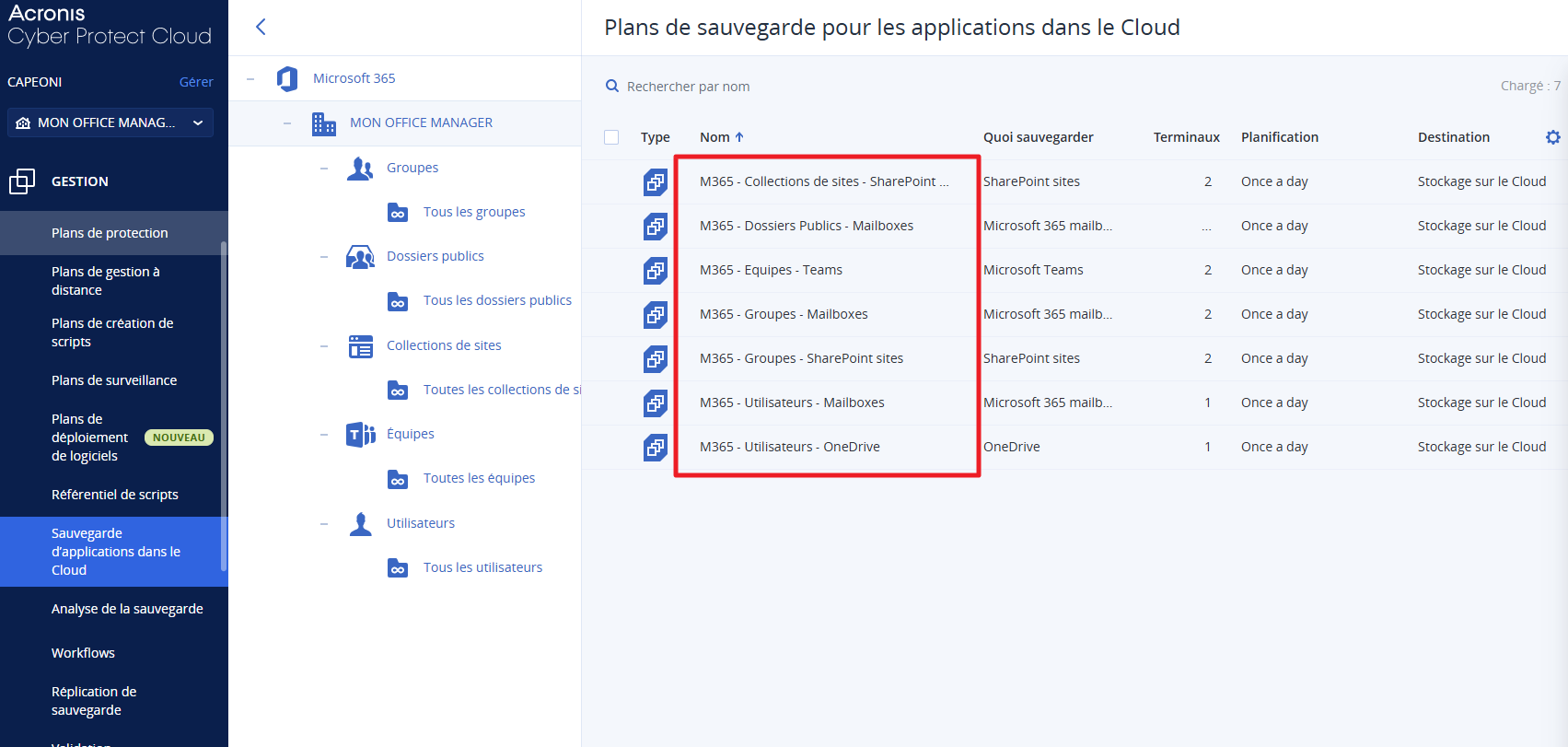Collapse the MON OFFICE MANAGER node
This screenshot has width=1568, height=747.
click(x=287, y=123)
